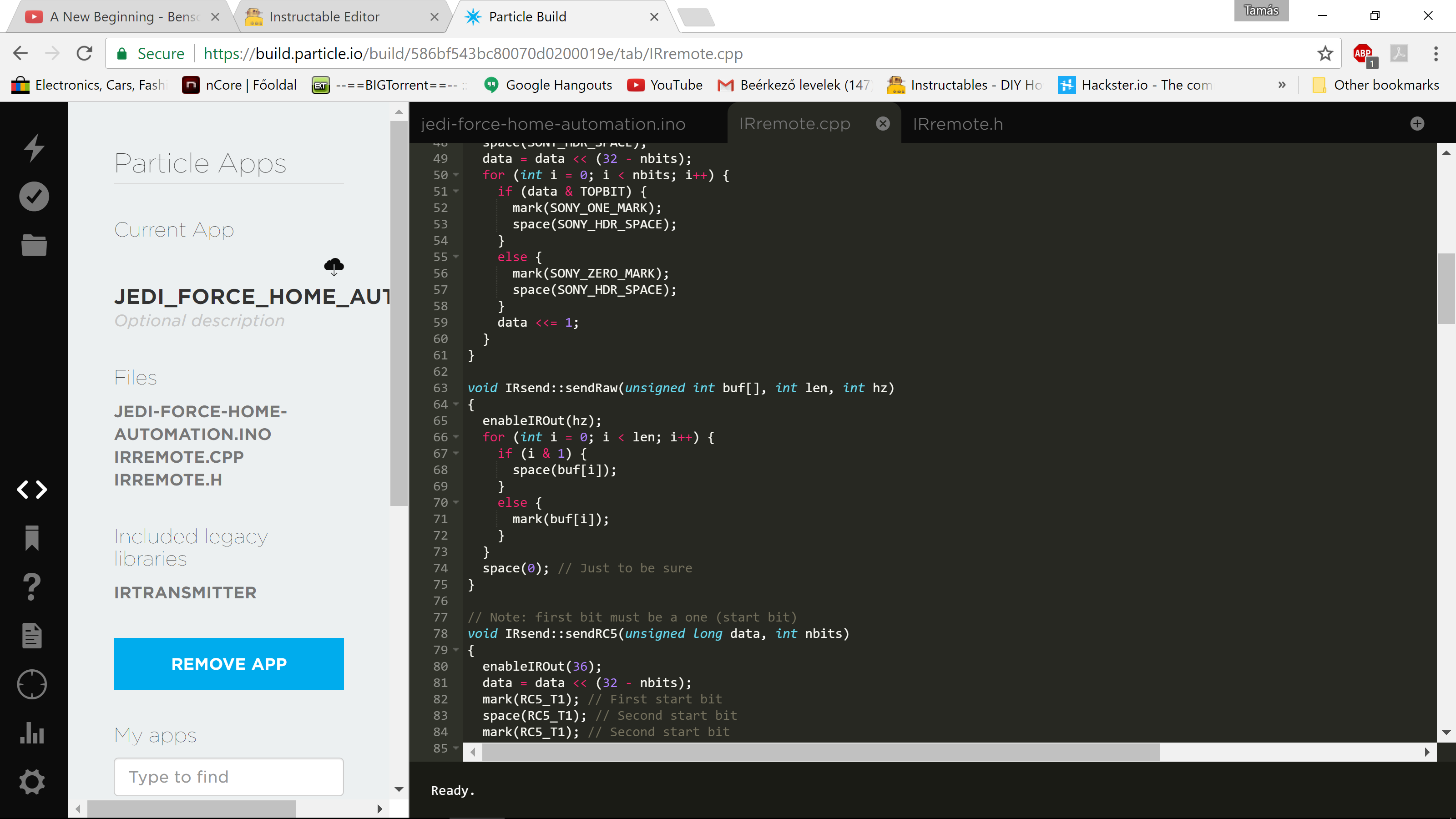Click the REMOVE APP button
This screenshot has width=1456, height=819.
tap(228, 663)
